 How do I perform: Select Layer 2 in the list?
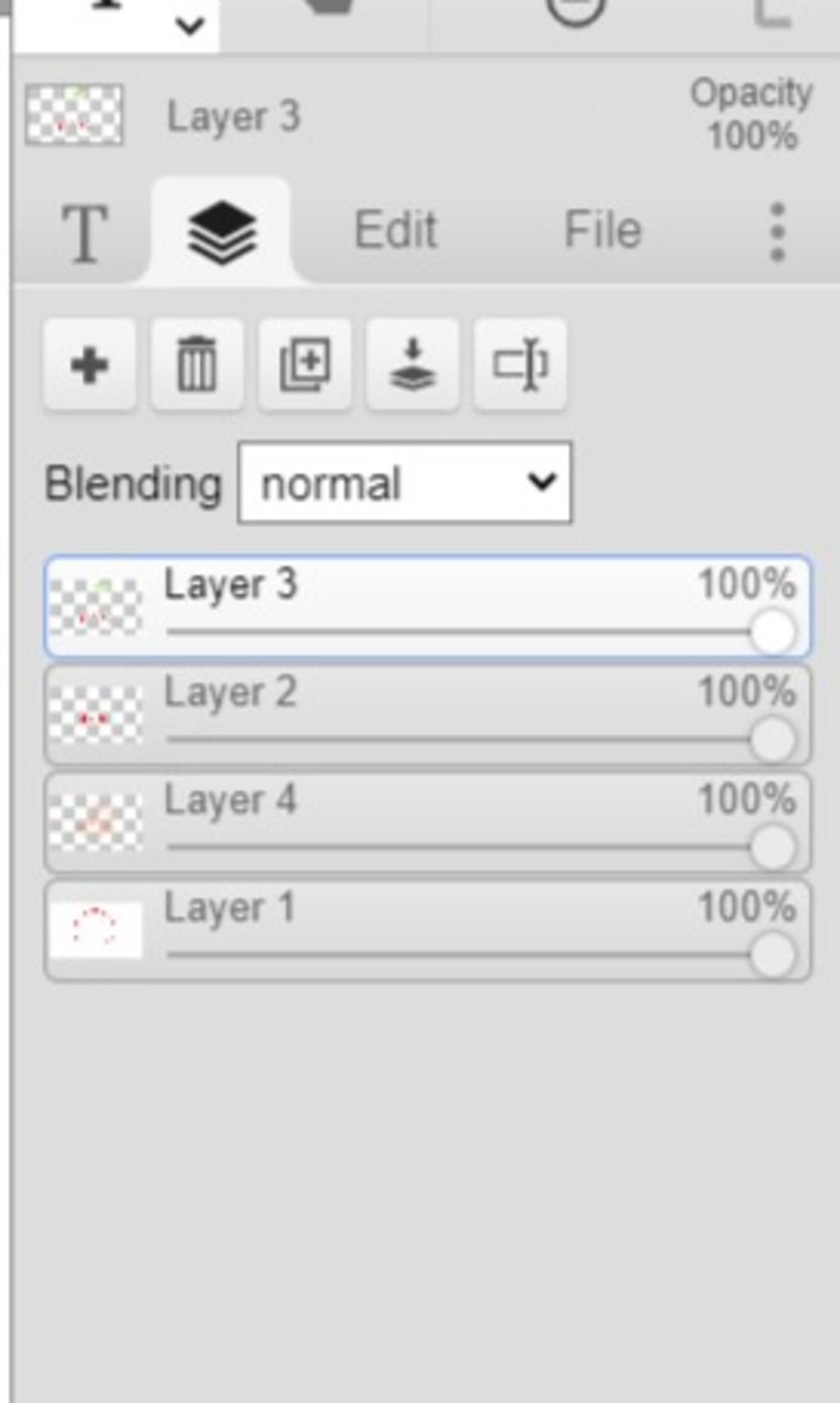coord(427,715)
